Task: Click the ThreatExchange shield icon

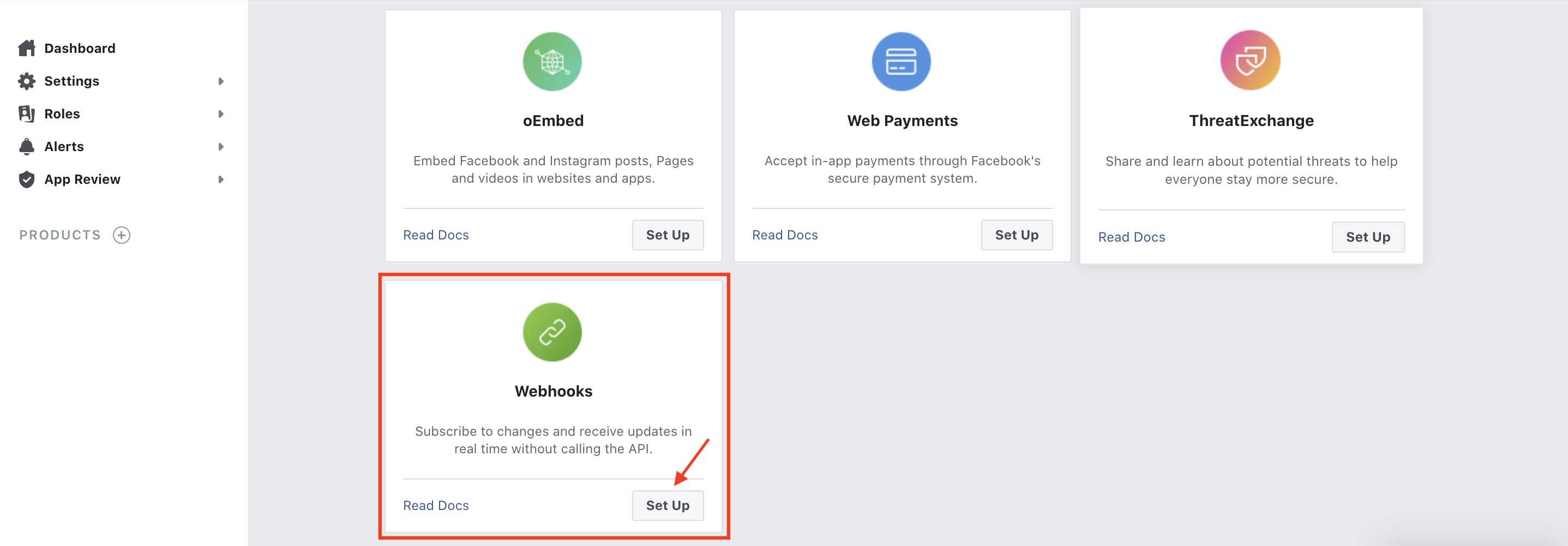Action: point(1250,60)
